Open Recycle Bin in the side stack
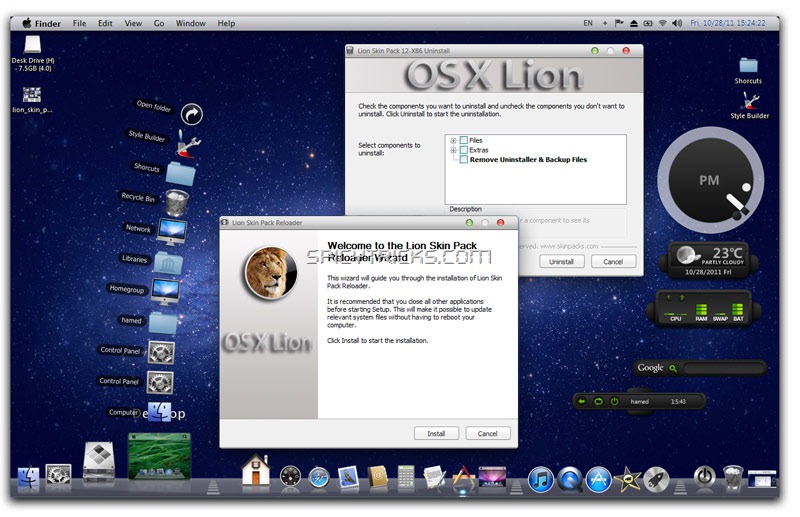This screenshot has height=517, width=800. 176,203
